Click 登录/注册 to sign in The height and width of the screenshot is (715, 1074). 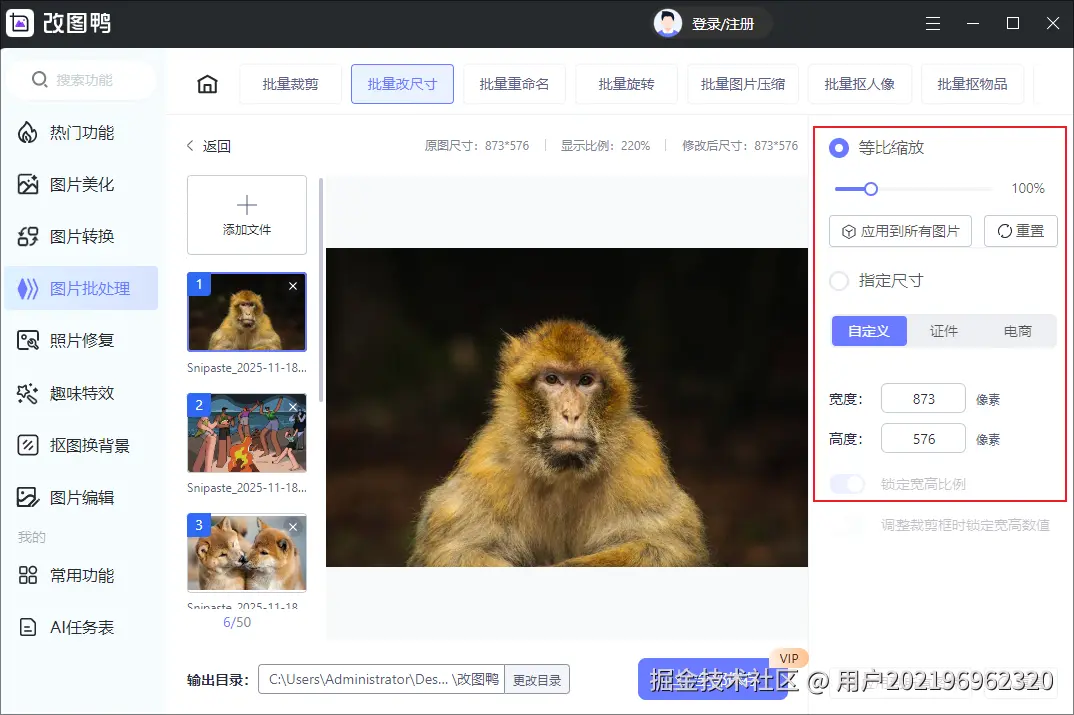coord(723,24)
